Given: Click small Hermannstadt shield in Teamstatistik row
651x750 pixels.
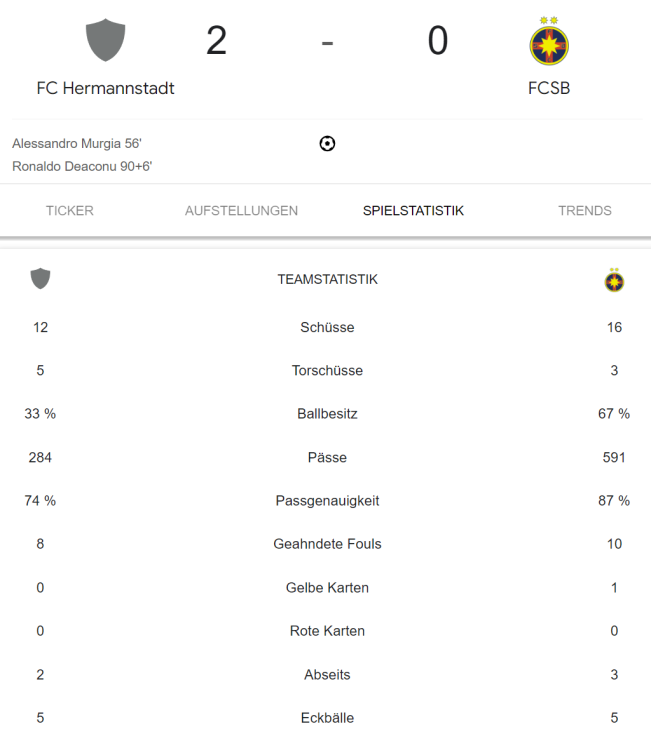Looking at the screenshot, I should [40, 279].
